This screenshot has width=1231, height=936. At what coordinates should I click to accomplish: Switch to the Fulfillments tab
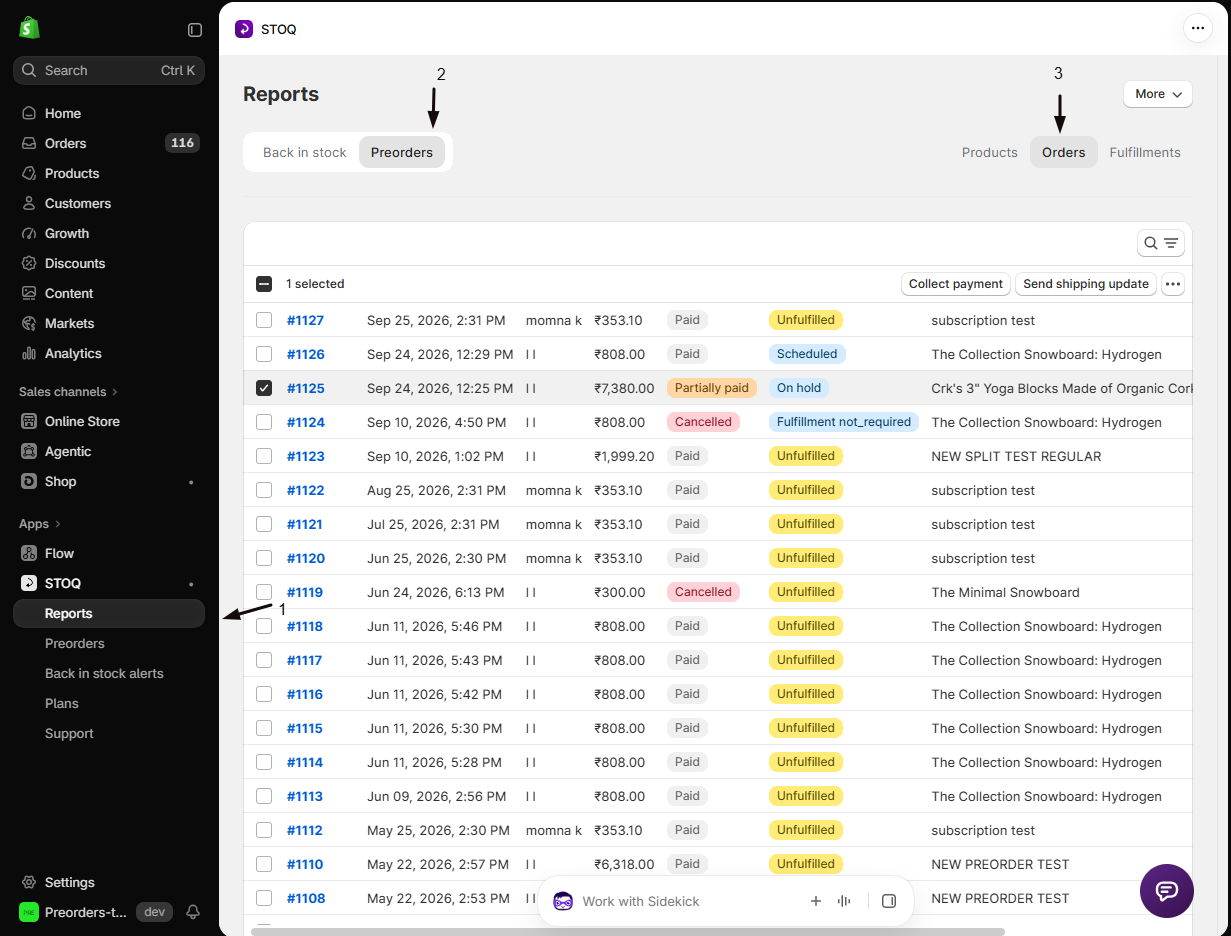1145,152
